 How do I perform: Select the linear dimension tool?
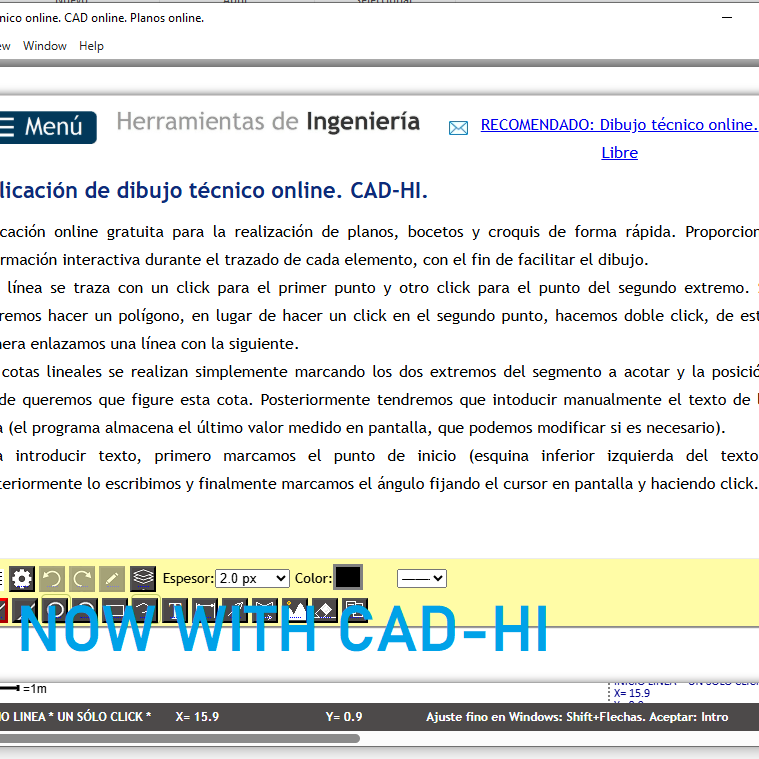coord(205,610)
